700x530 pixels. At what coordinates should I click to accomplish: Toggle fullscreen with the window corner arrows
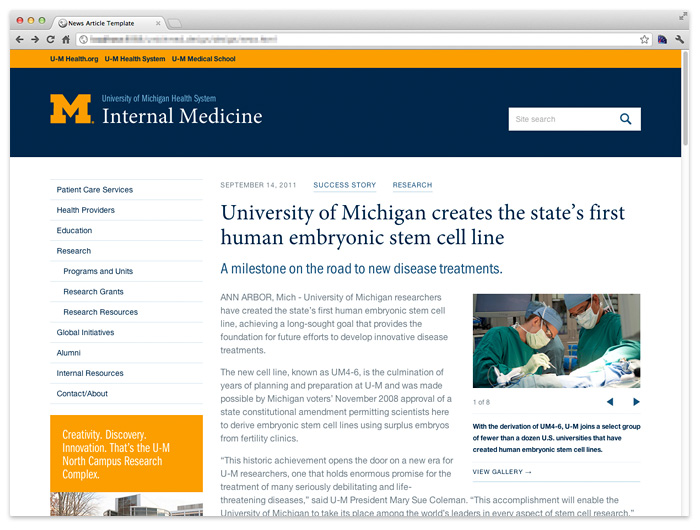point(683,17)
